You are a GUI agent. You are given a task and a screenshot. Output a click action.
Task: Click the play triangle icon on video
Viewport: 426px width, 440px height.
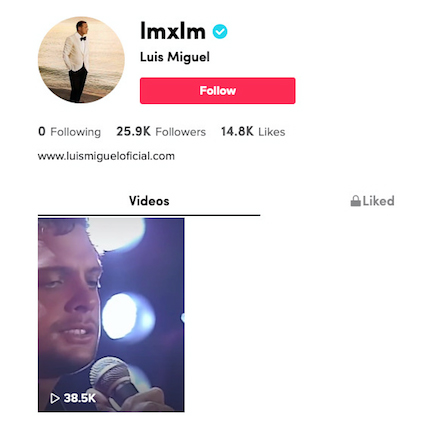tap(55, 398)
